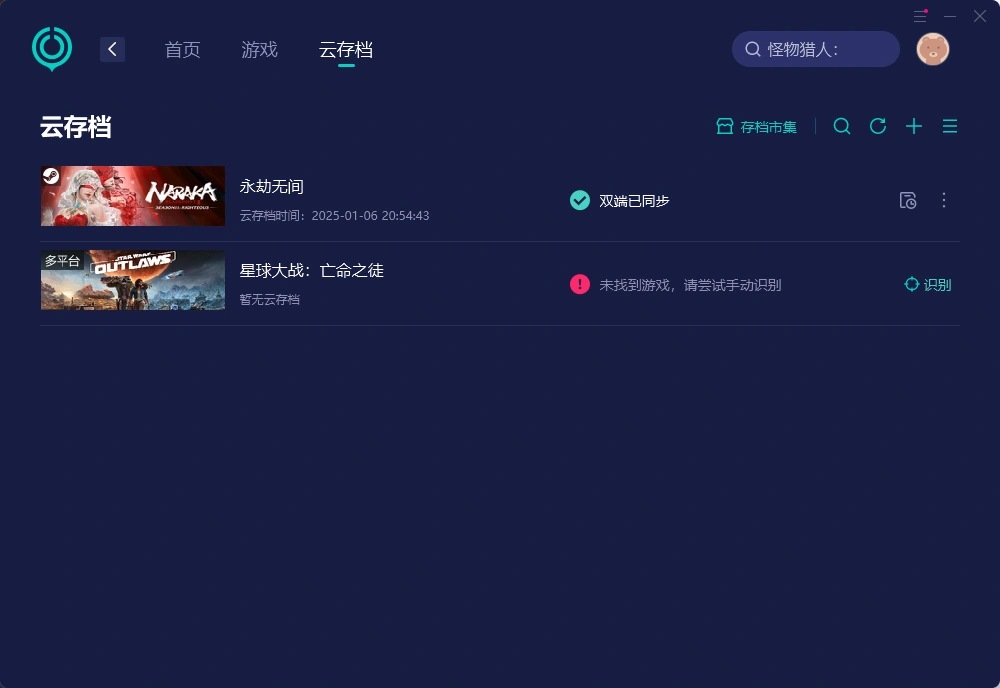Expand the more options menu for 永劫无间
Screen dimensions: 1000x688
point(944,200)
